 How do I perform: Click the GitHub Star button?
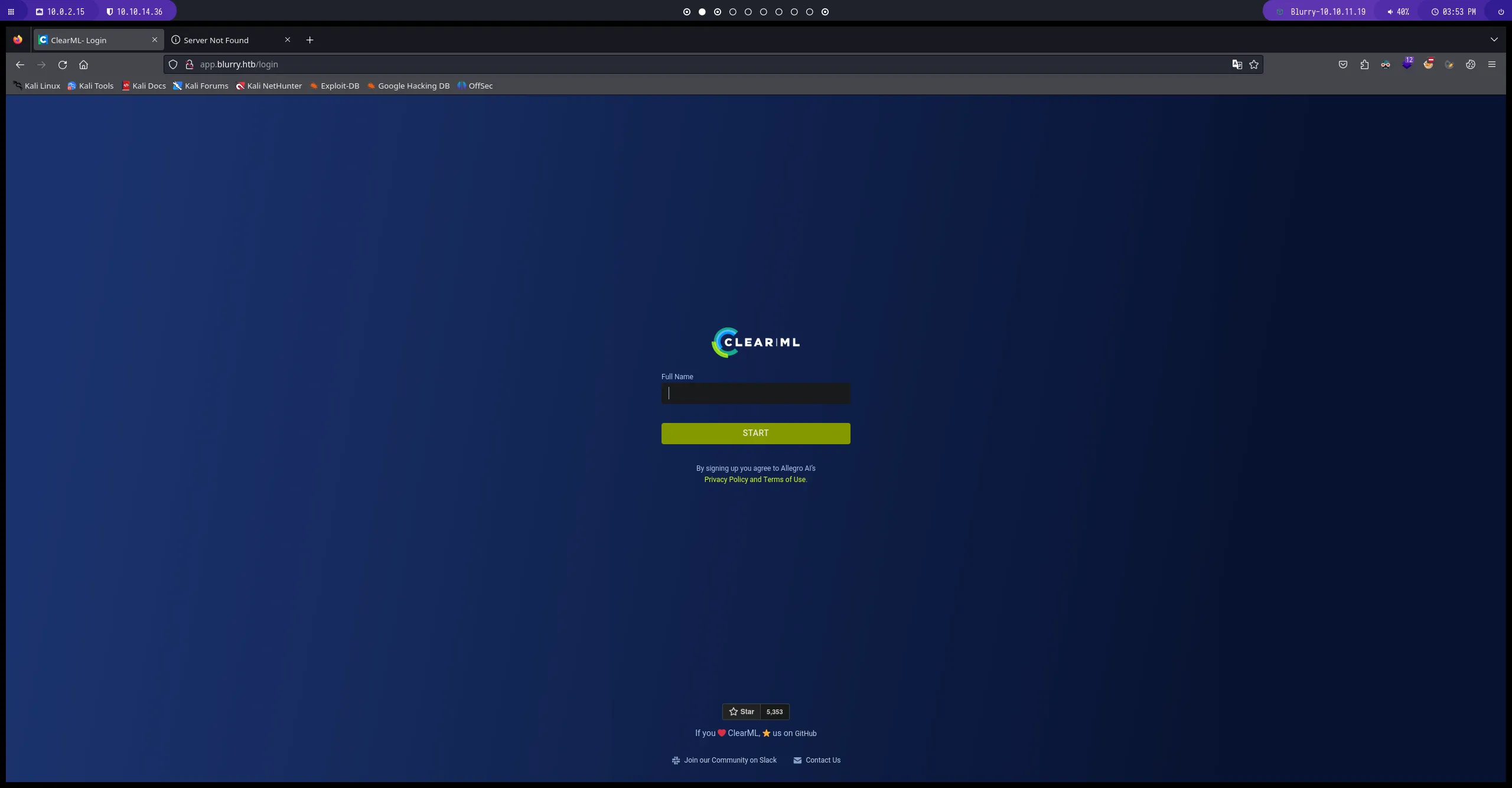coord(742,712)
